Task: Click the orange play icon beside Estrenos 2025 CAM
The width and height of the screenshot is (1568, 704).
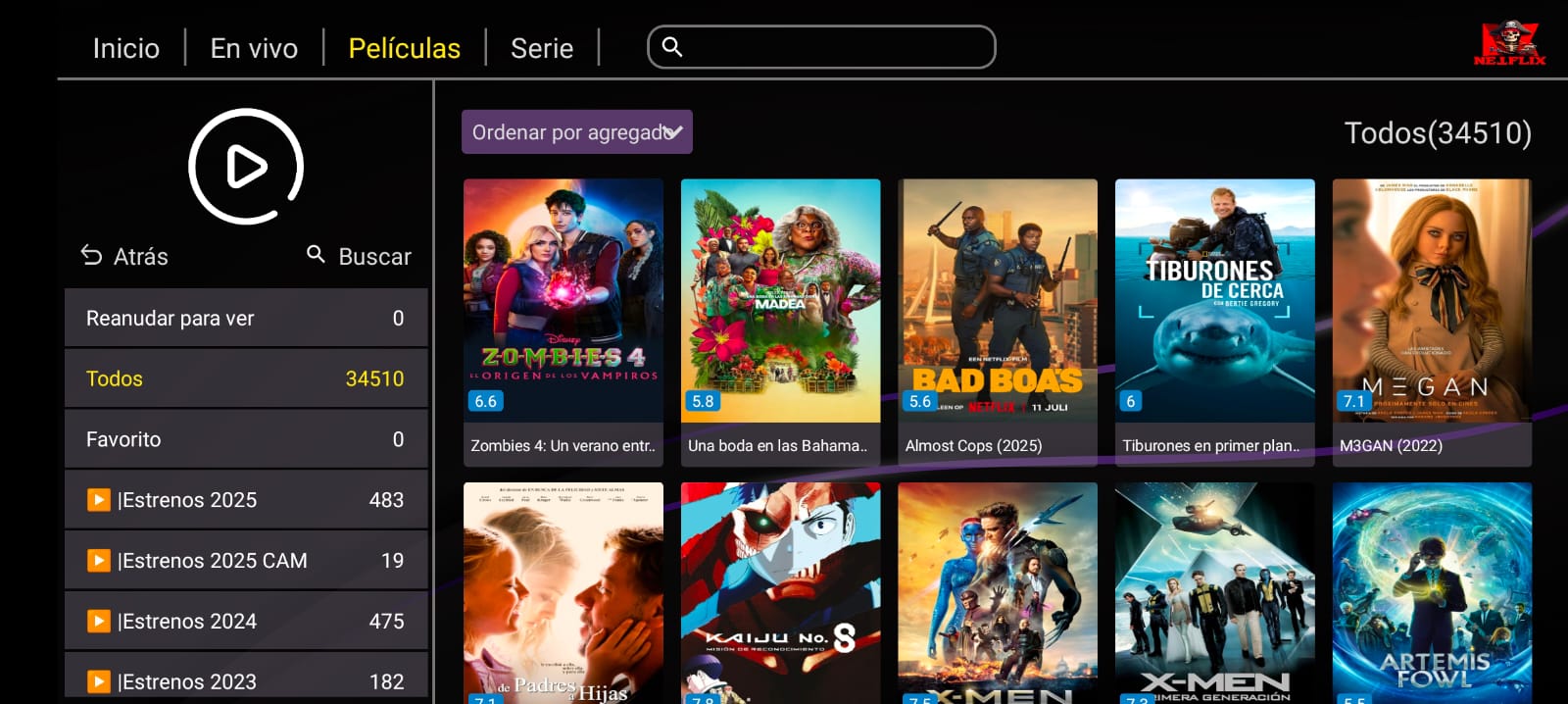Action: coord(98,561)
